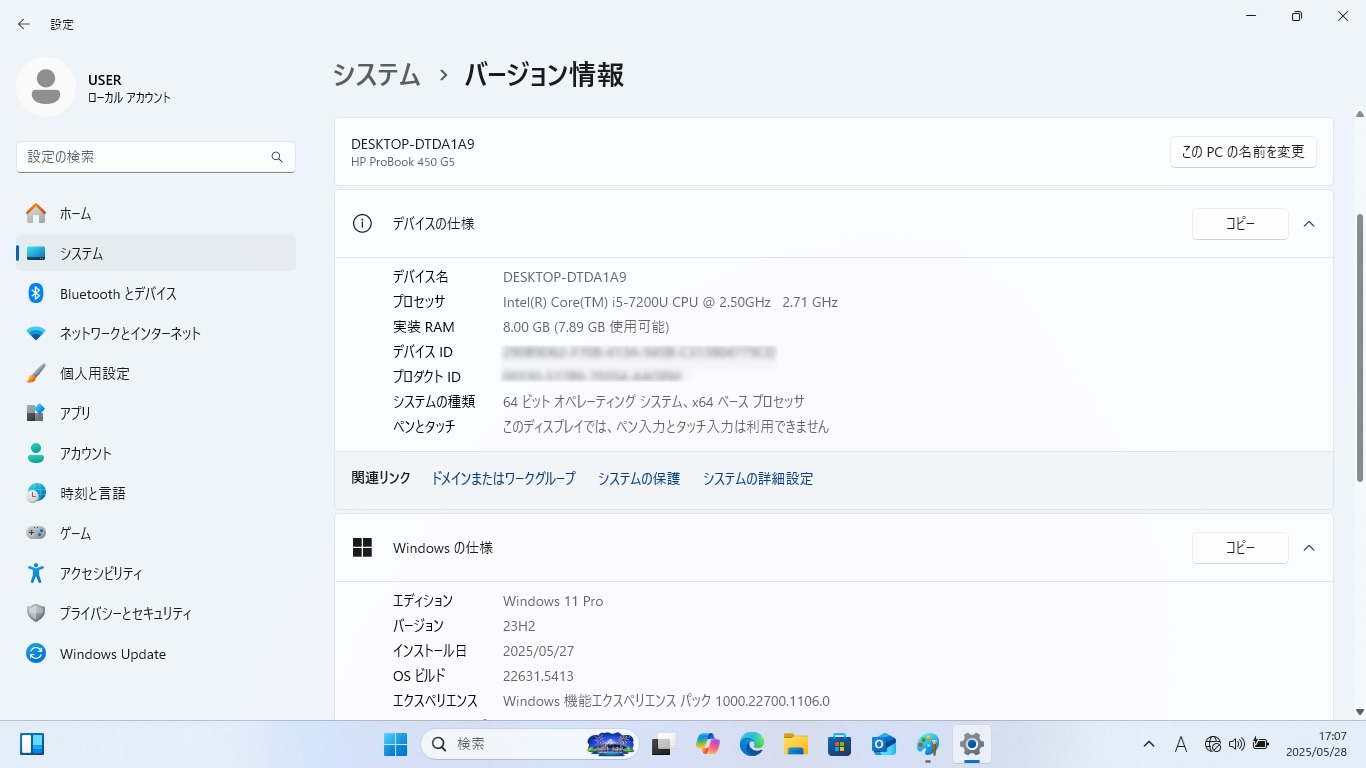Click the アカウント person icon in sidebar
This screenshot has width=1366, height=768.
click(x=36, y=453)
